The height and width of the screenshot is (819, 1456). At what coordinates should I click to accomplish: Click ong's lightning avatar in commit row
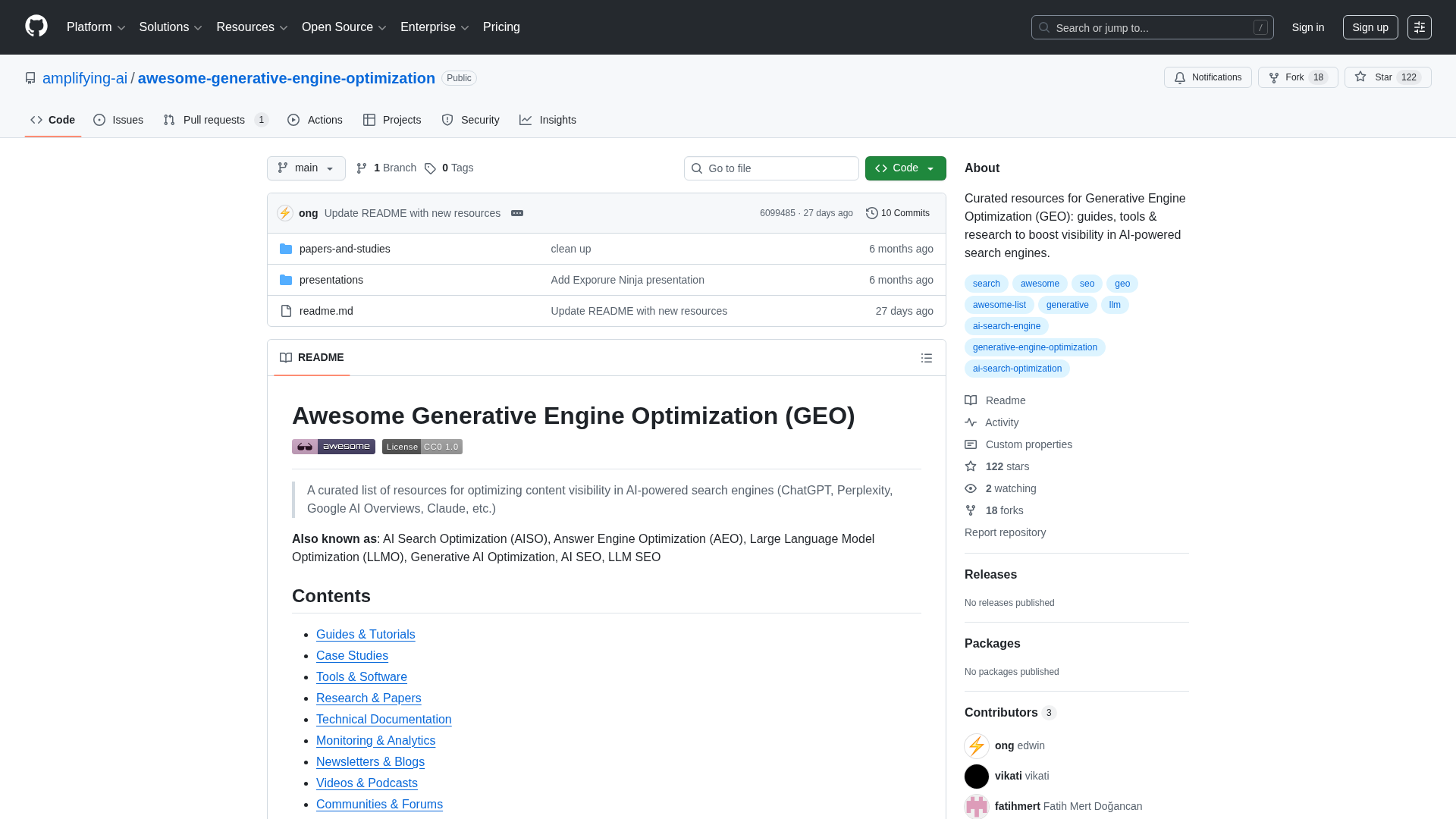285,213
